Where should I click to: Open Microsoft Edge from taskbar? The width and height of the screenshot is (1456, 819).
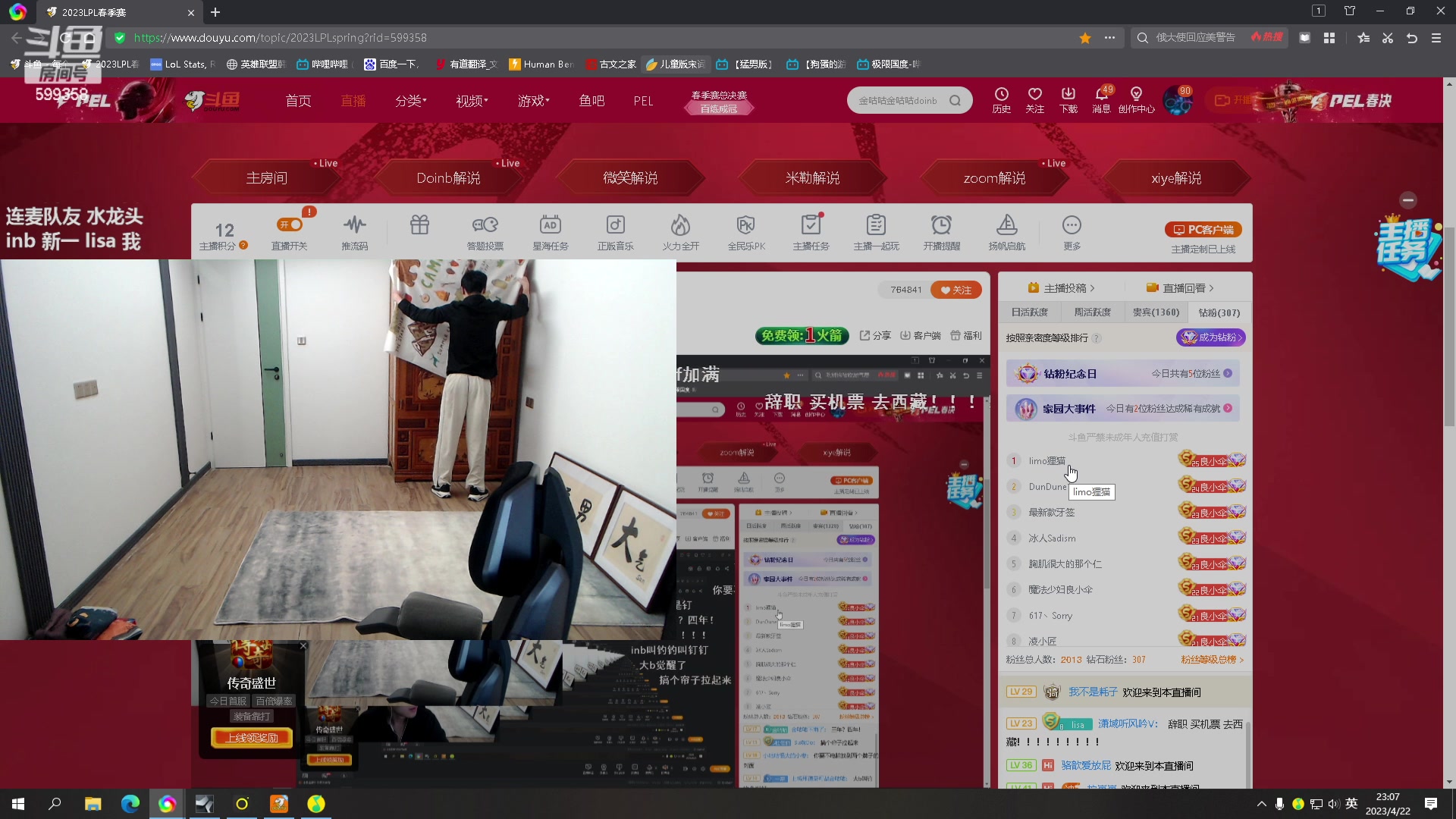130,804
